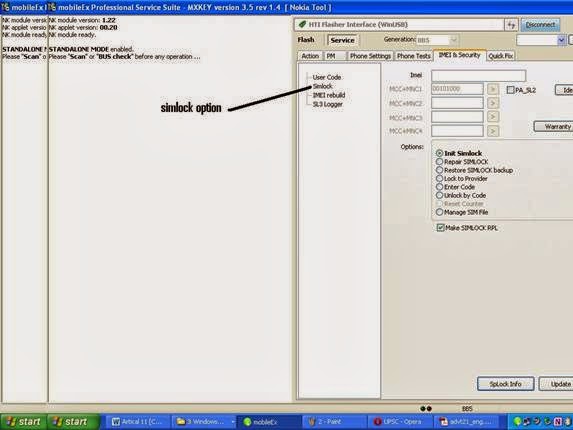Click the MCC+MNC4 input field
Image resolution: width=573 pixels, height=430 pixels.
[457, 131]
